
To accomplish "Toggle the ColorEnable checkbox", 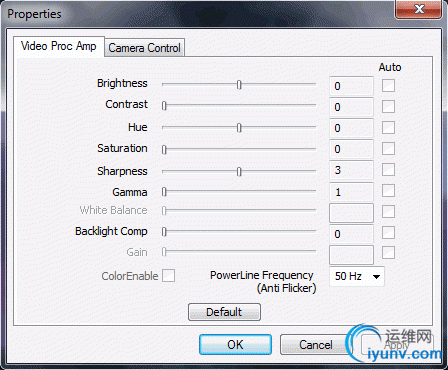I will pos(168,276).
